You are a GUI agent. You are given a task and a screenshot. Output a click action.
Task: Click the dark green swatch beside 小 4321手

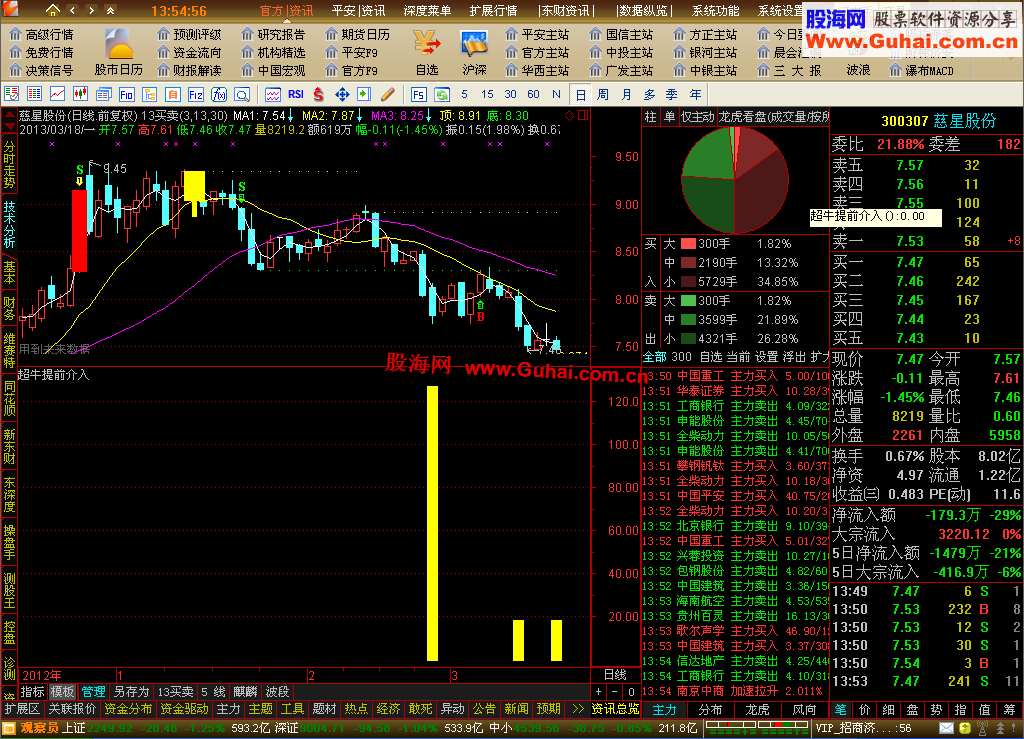tap(688, 339)
